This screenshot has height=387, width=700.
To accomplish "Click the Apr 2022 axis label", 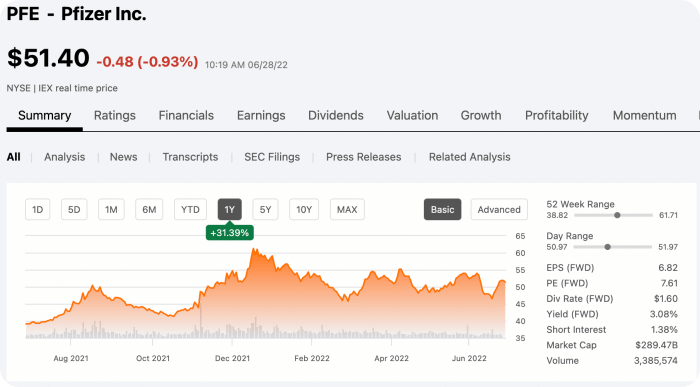I will pos(392,358).
